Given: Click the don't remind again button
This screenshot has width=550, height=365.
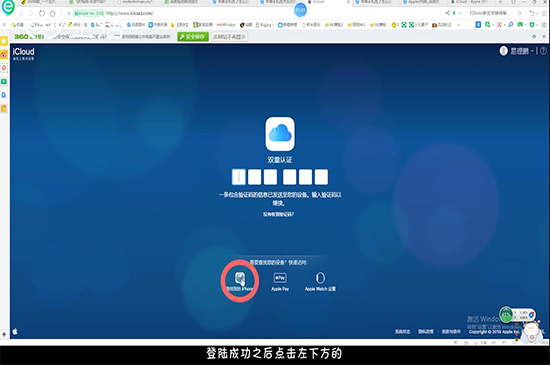Looking at the screenshot, I should (229, 37).
